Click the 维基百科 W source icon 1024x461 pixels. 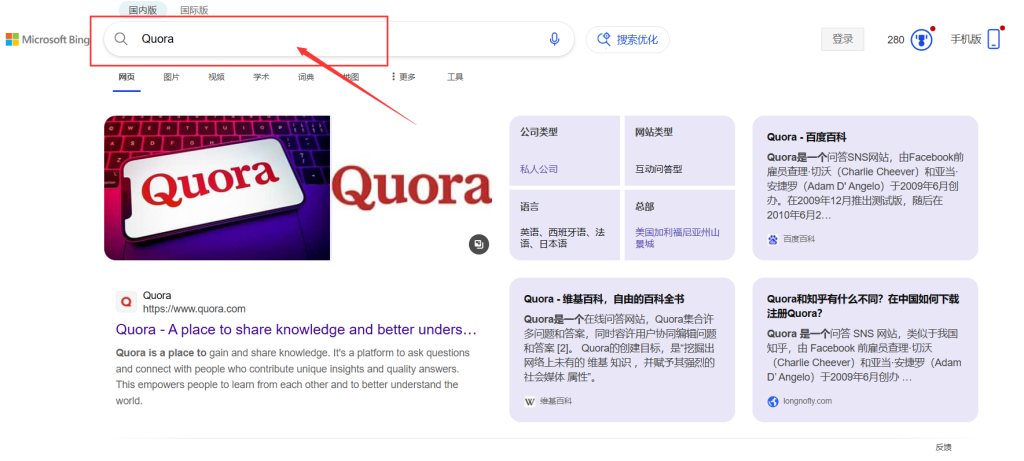530,401
